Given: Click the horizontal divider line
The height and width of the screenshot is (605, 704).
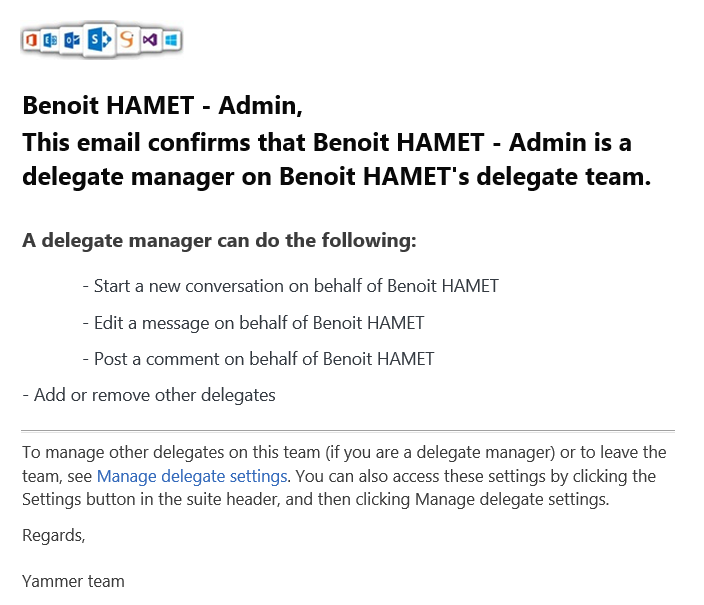Looking at the screenshot, I should [x=348, y=431].
